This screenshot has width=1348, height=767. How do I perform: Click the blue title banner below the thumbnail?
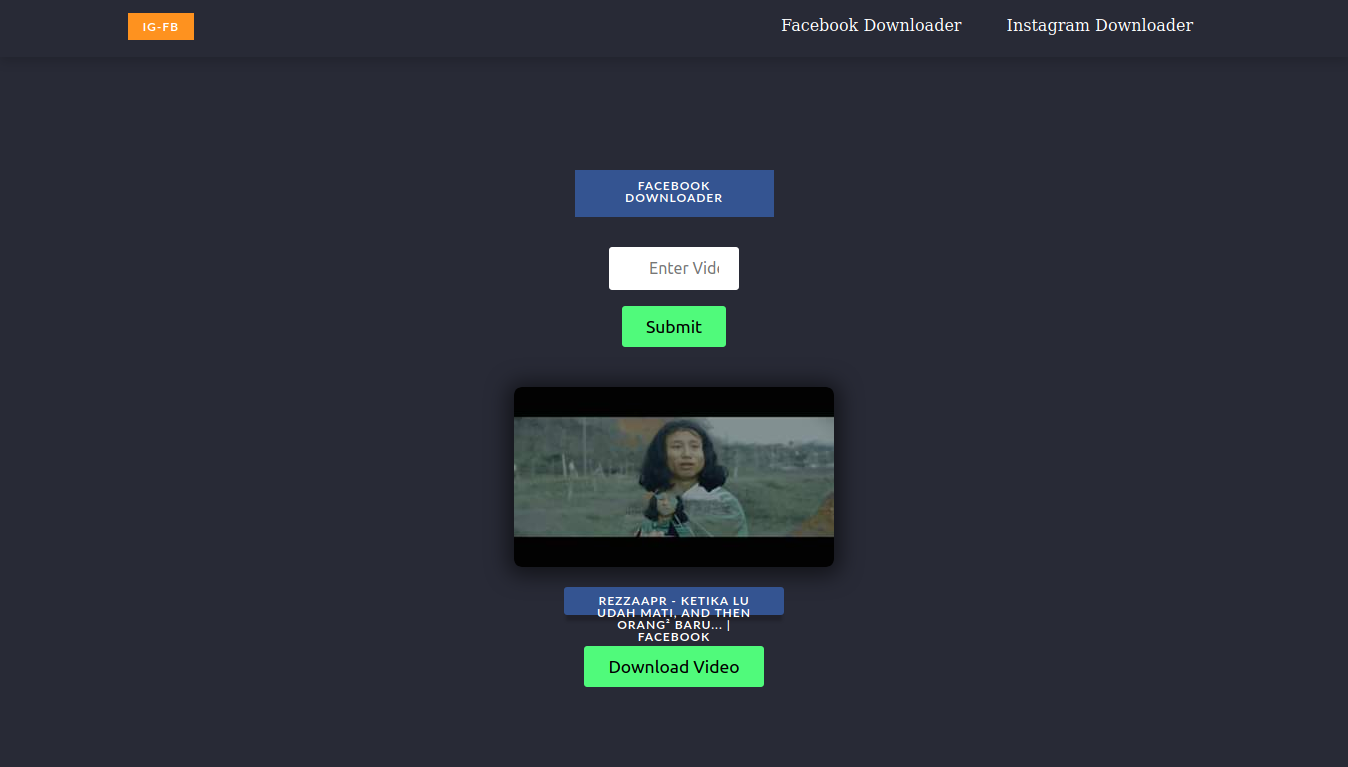pyautogui.click(x=674, y=600)
